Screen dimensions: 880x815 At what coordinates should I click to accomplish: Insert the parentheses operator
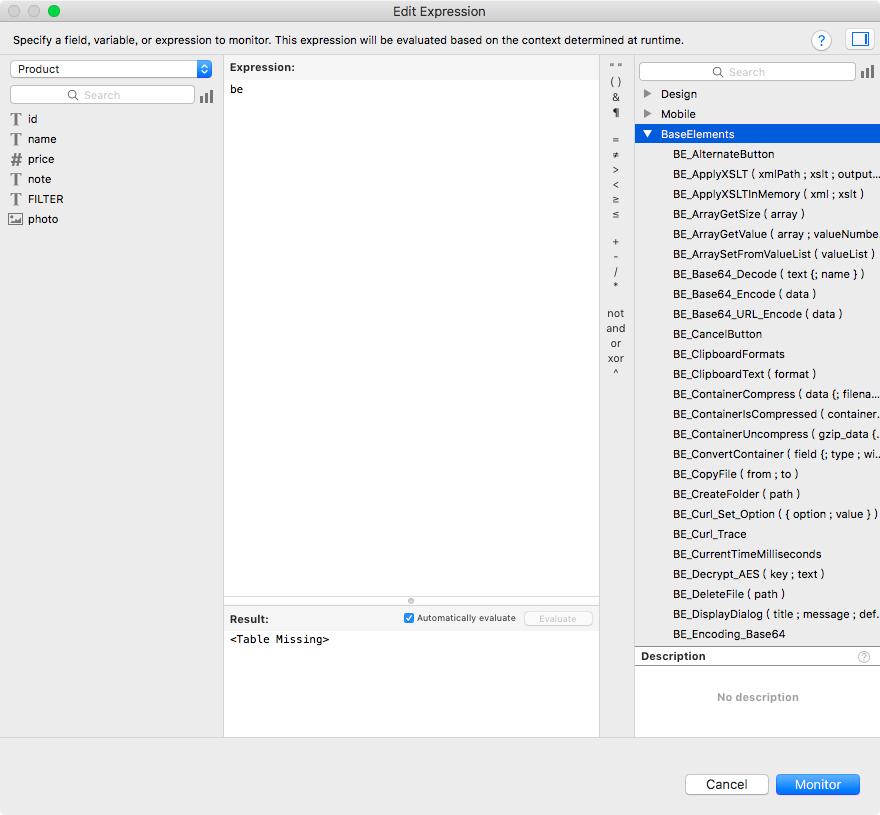(616, 81)
